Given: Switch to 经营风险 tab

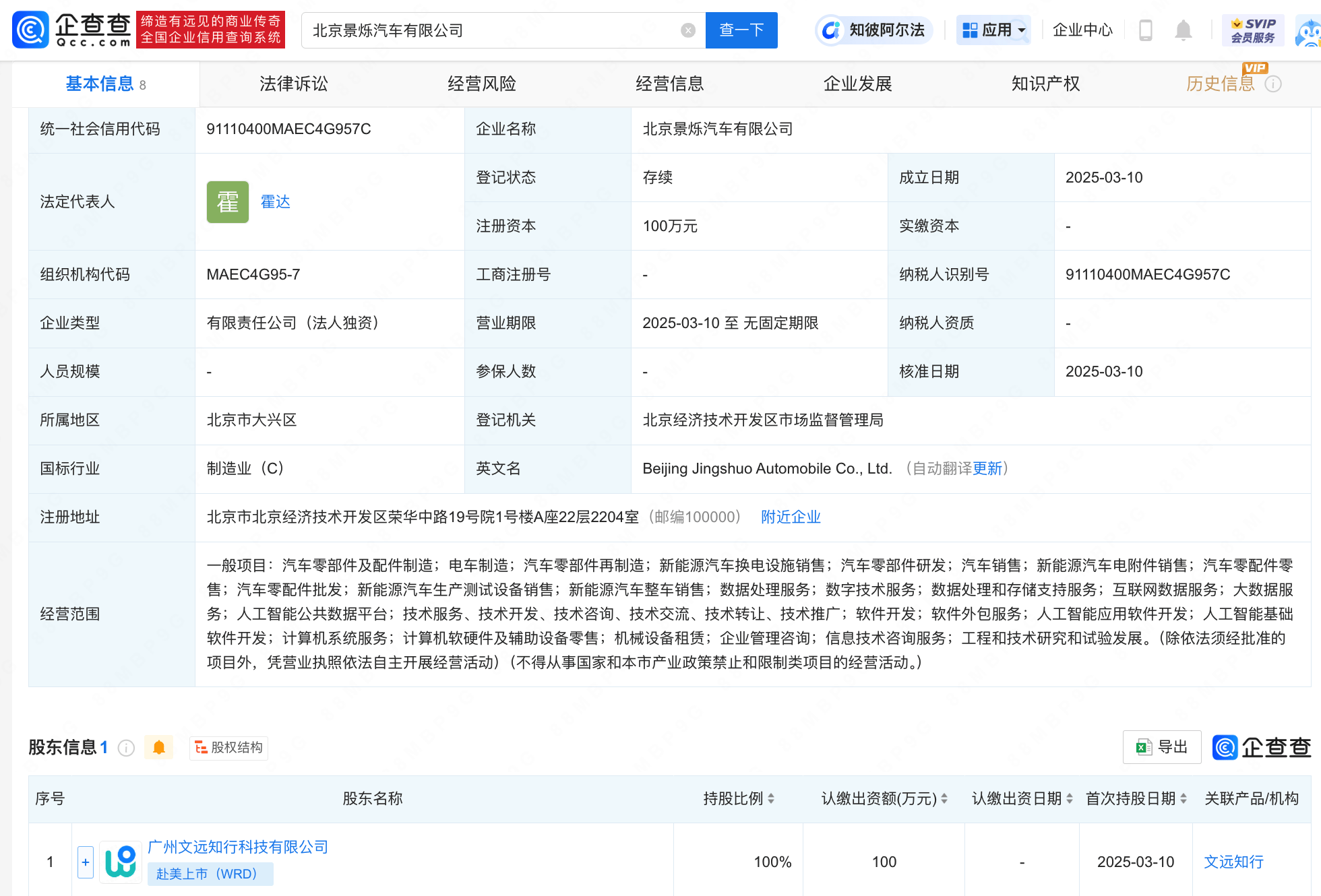Looking at the screenshot, I should click(x=482, y=84).
